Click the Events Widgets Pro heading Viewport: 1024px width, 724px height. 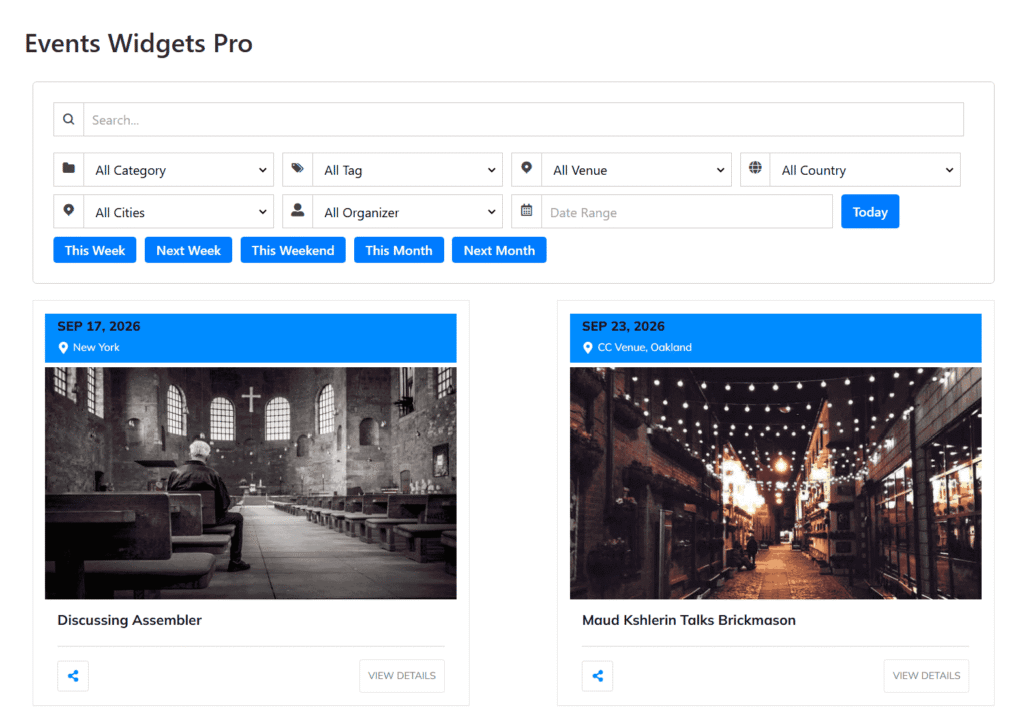[138, 44]
